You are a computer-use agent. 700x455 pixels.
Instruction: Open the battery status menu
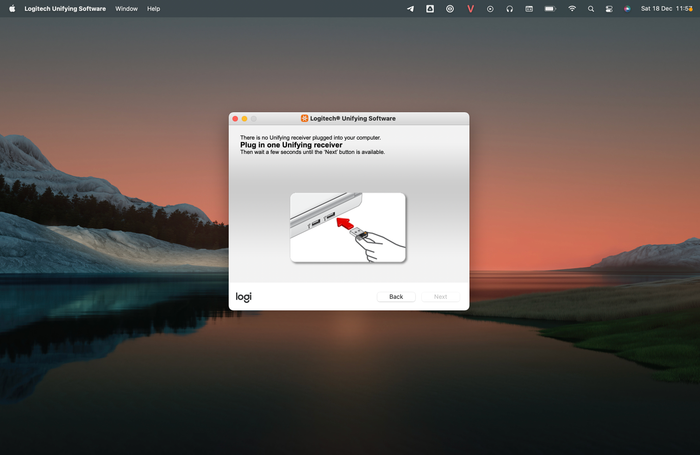(550, 8)
